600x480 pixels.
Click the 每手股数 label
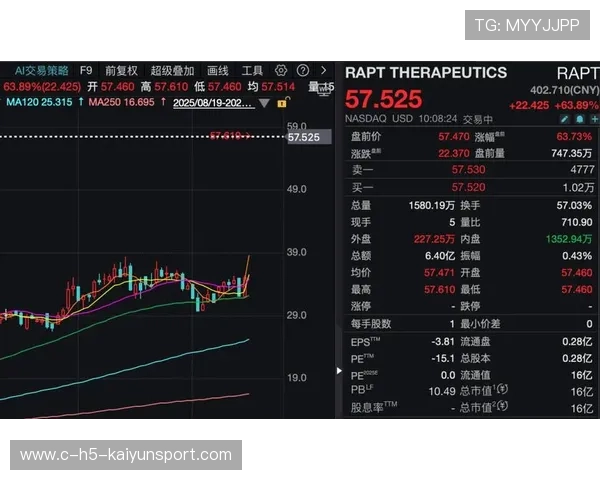[371, 324]
